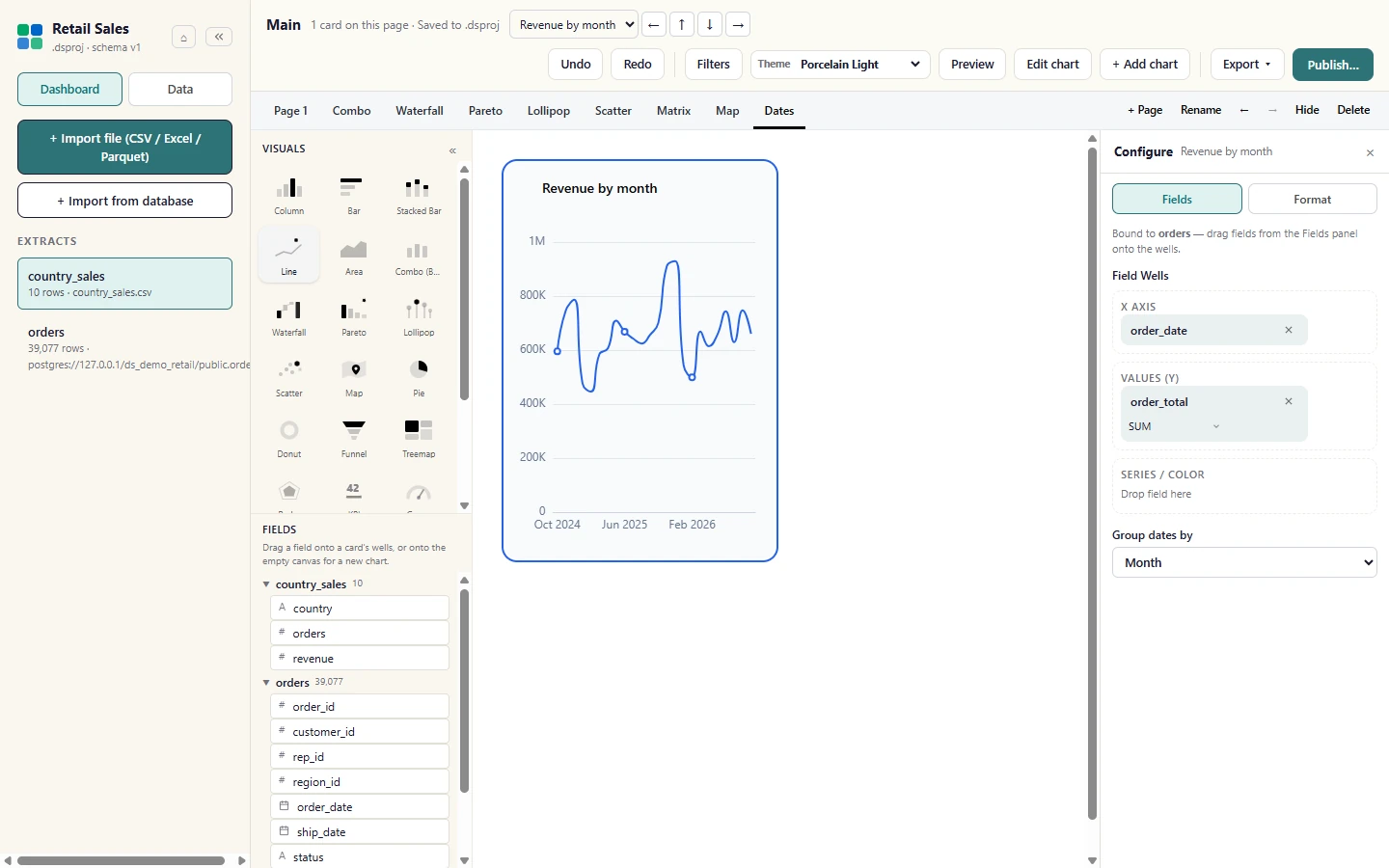Open the Waterfall page tab

(420, 111)
